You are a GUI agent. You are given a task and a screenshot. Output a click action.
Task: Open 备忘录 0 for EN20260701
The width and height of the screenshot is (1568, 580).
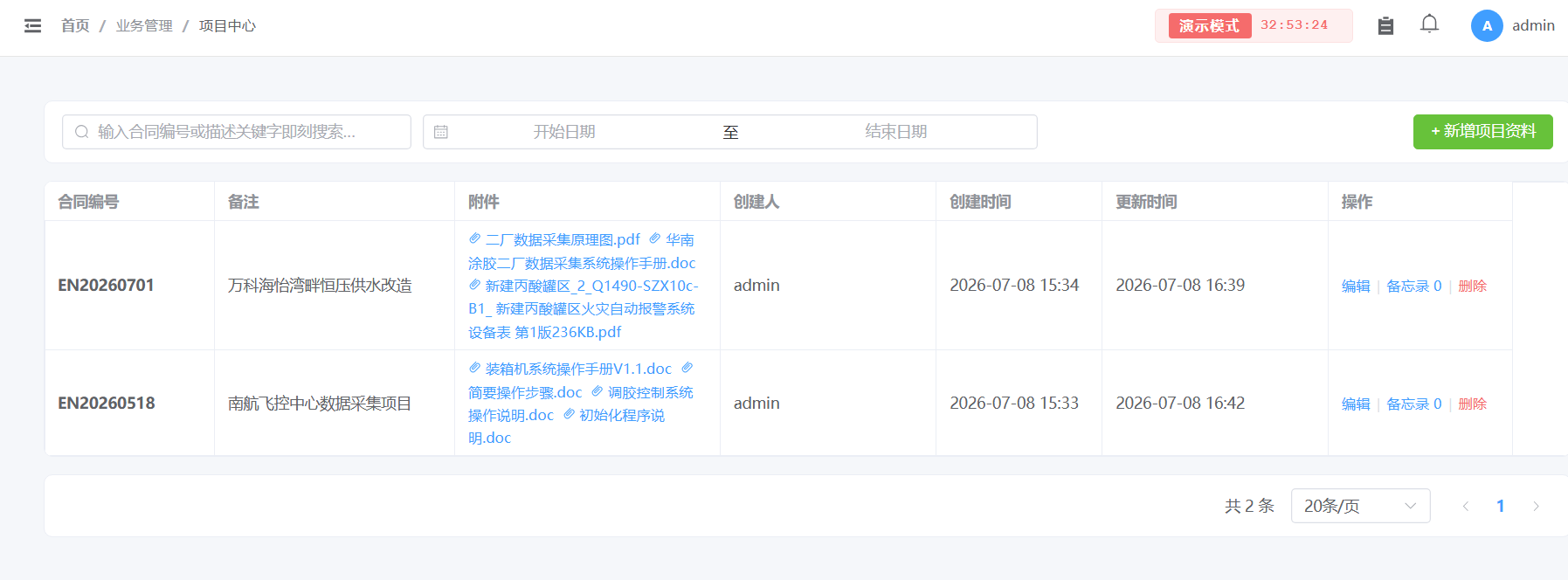tap(1414, 287)
